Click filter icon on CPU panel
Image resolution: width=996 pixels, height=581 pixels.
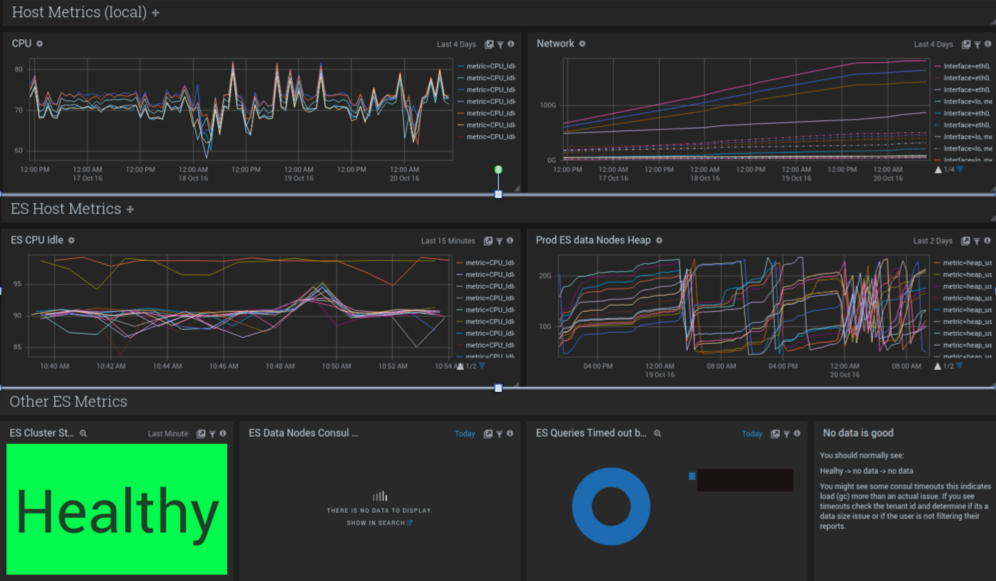coord(500,44)
